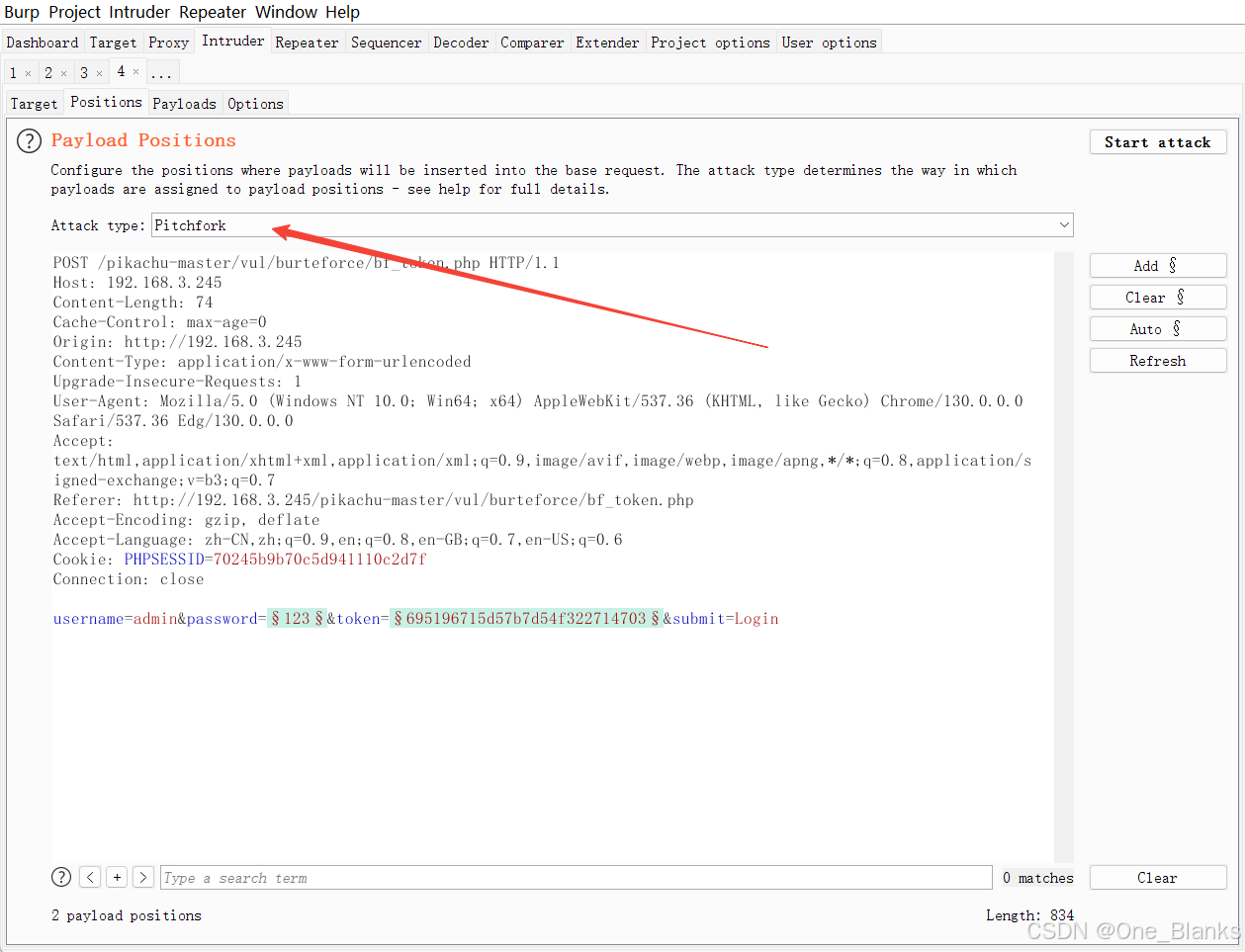Viewport: 1245px width, 952px height.
Task: Switch to the Options sub-tab
Action: [255, 103]
